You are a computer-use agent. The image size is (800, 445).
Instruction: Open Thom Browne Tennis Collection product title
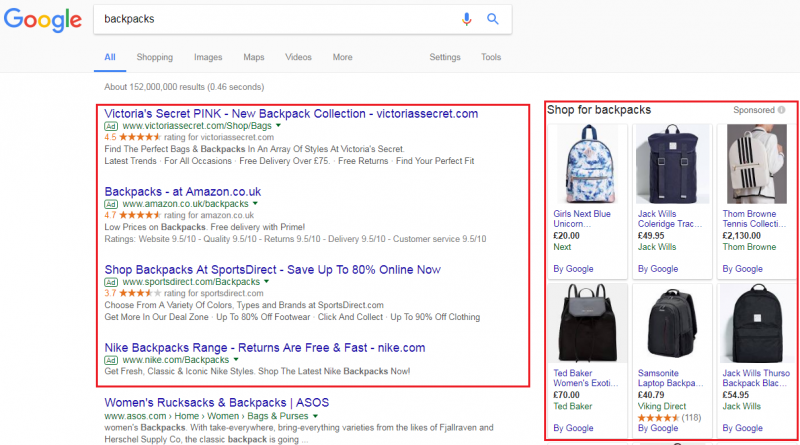point(755,219)
